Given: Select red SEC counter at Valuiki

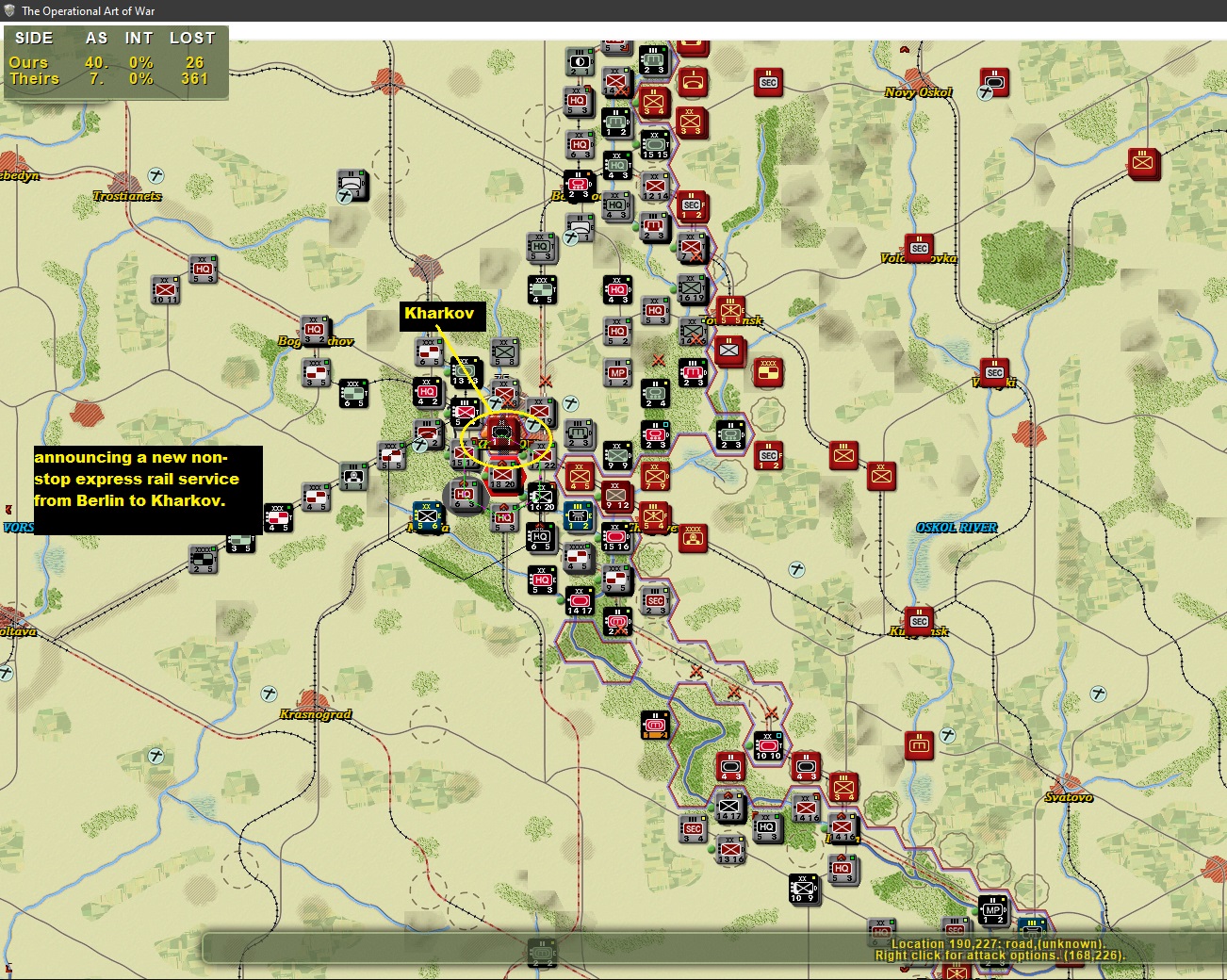Looking at the screenshot, I should (x=994, y=372).
